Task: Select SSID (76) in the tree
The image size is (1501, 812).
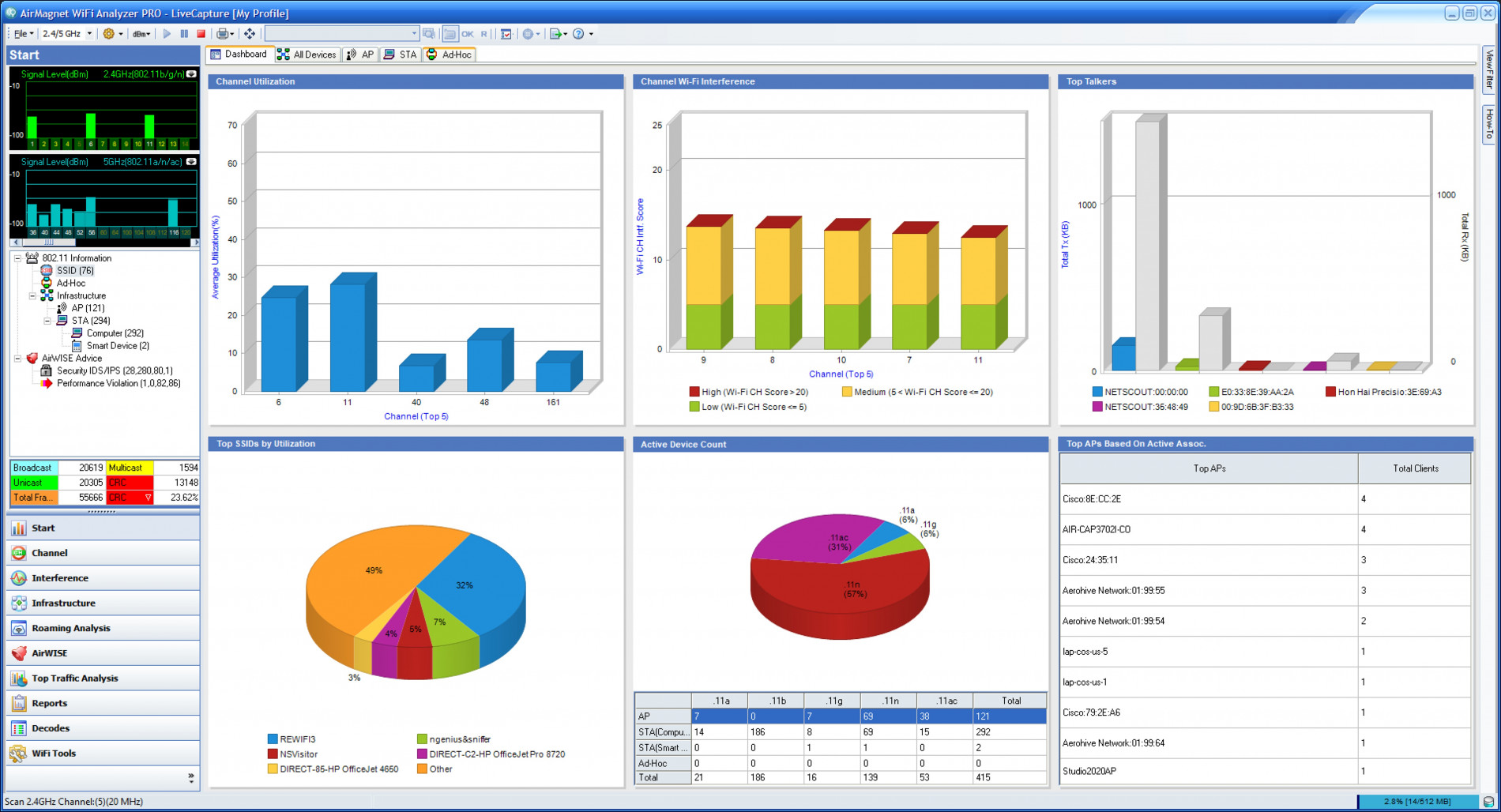Action: tap(75, 271)
